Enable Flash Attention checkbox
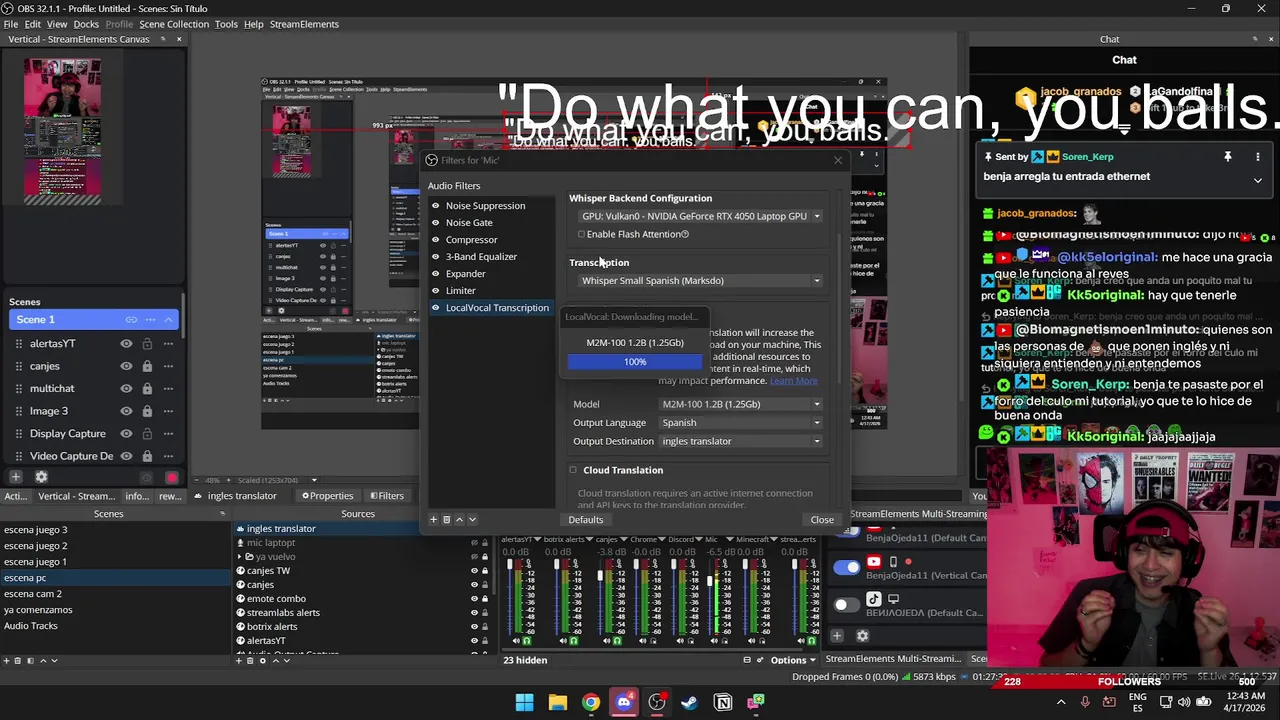This screenshot has width=1280, height=720. pos(581,234)
